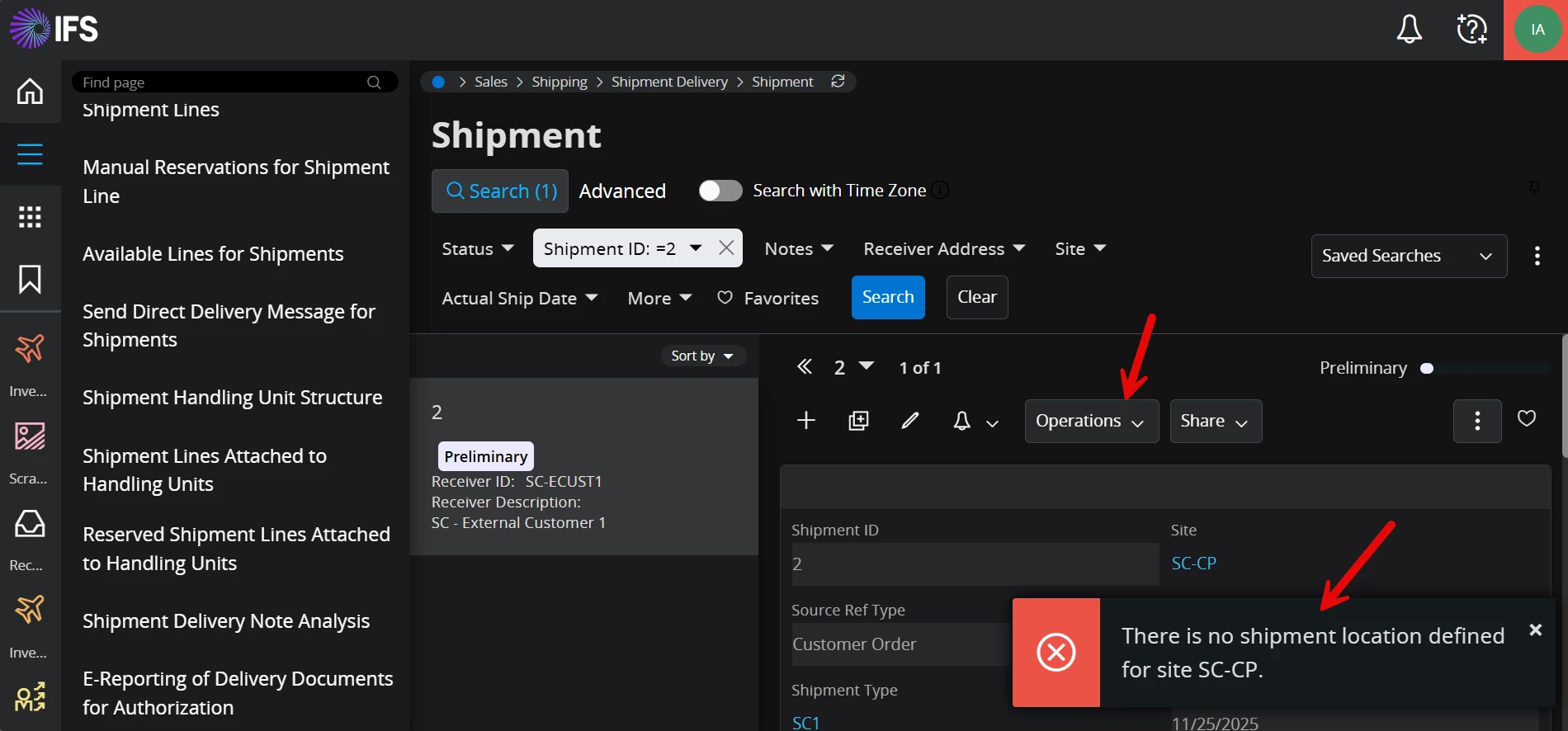
Task: Click the blue Search button
Action: (x=888, y=297)
